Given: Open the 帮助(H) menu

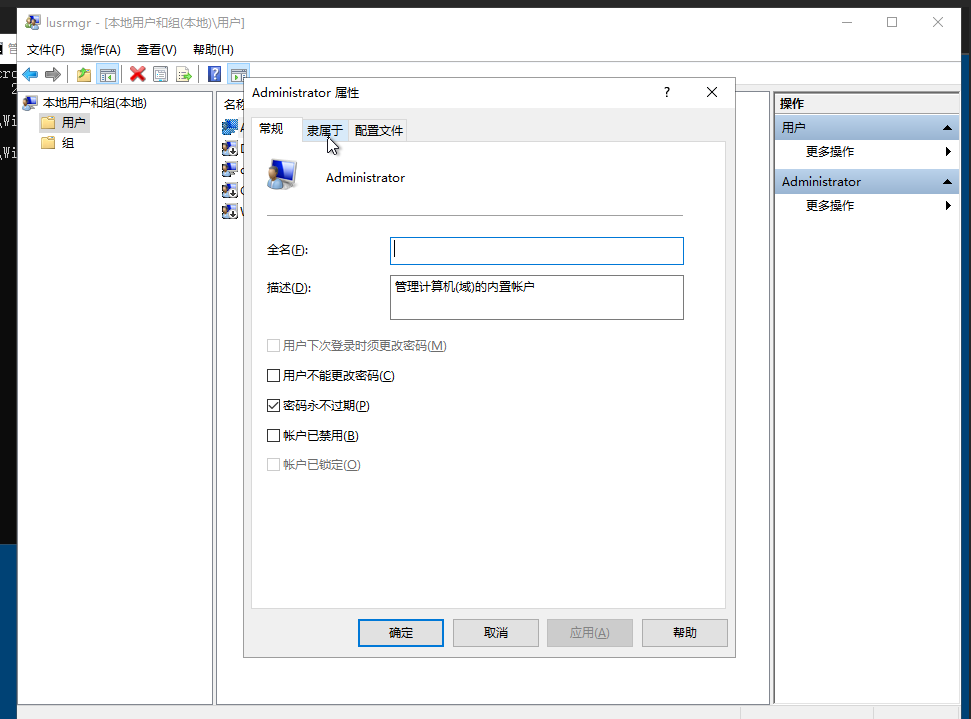Looking at the screenshot, I should click(x=213, y=50).
